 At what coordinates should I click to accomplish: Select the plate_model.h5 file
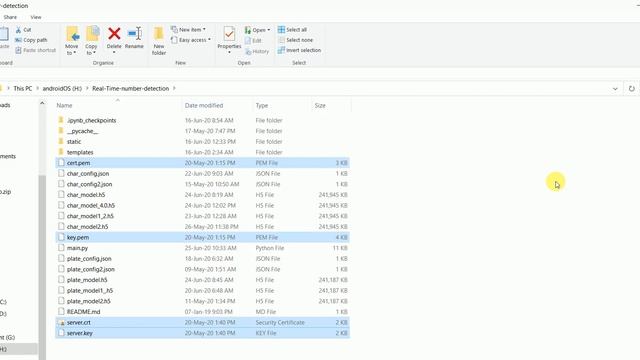click(202, 280)
